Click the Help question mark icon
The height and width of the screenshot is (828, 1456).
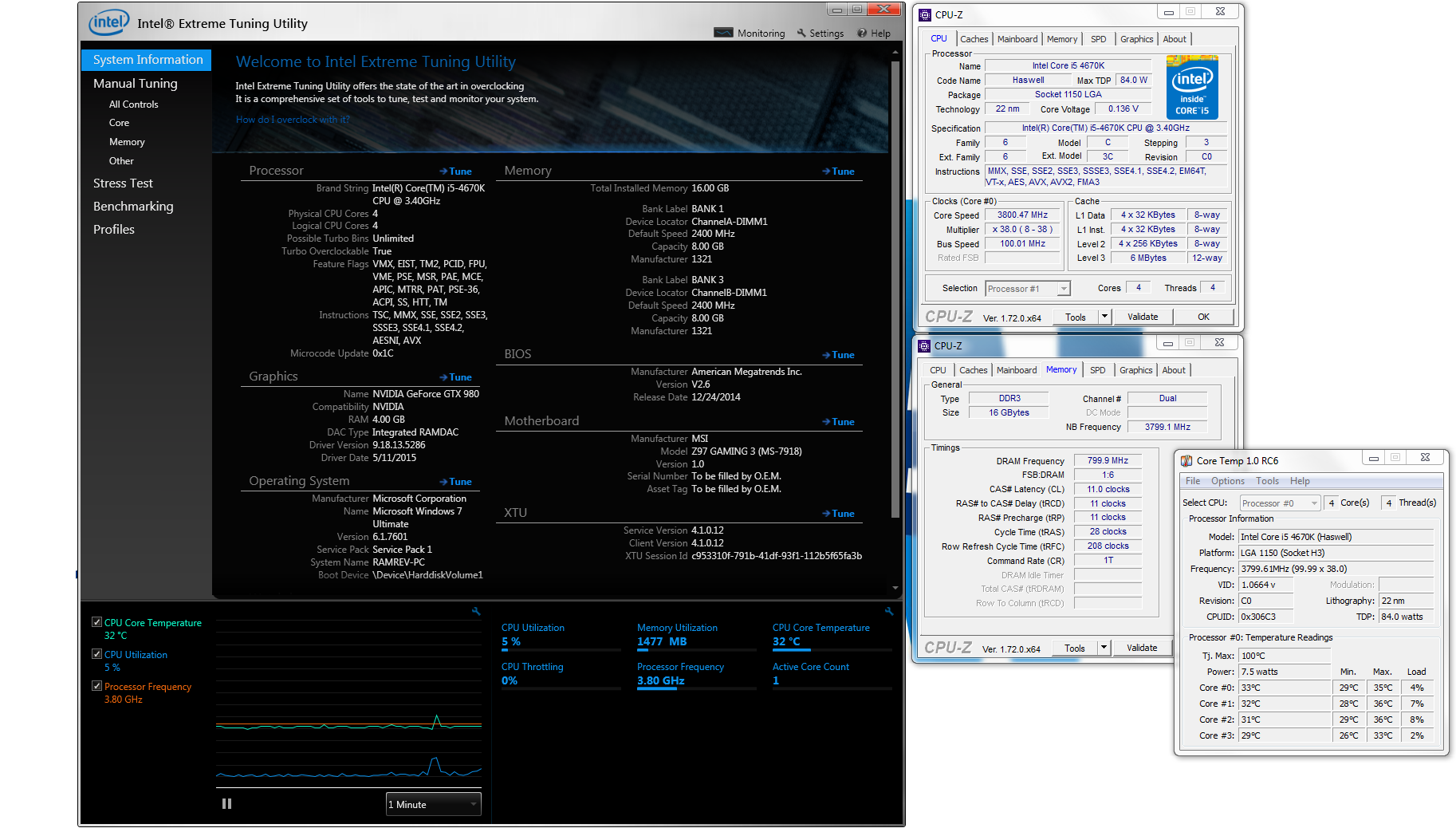click(862, 33)
